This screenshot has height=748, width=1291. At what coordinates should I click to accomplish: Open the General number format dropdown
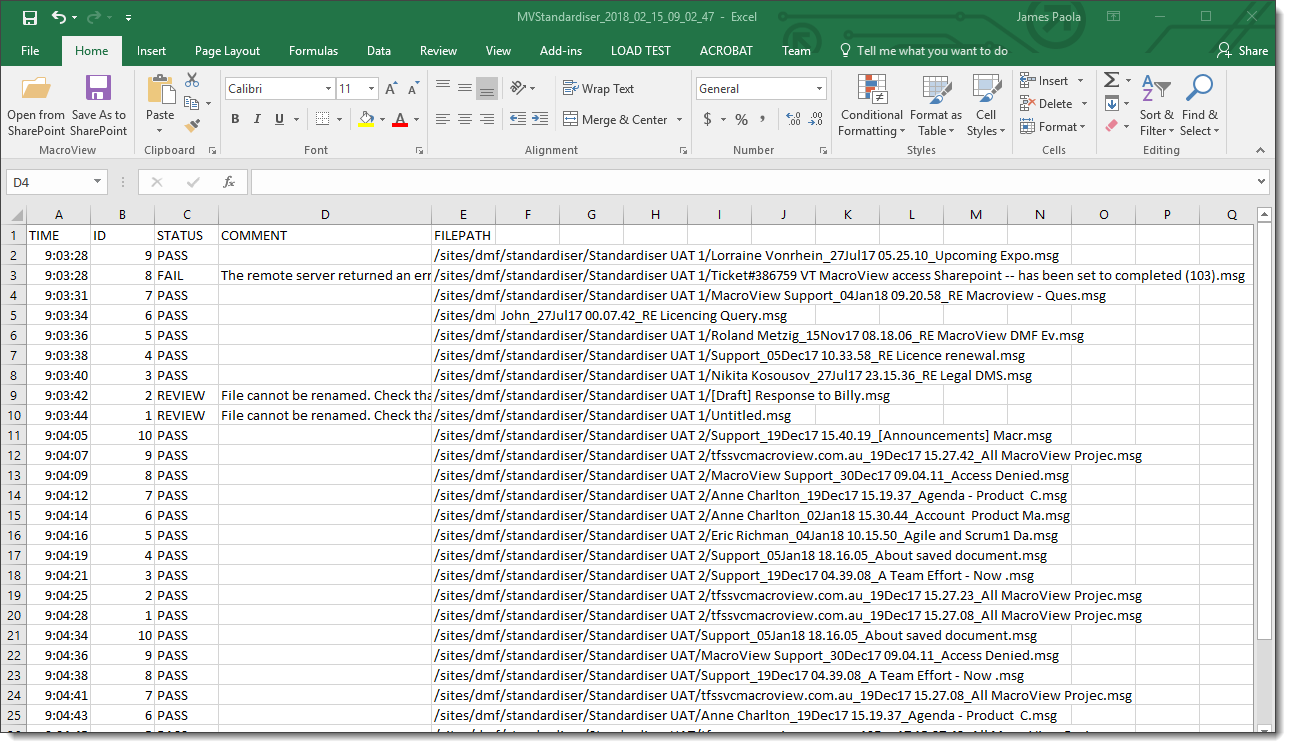(820, 89)
